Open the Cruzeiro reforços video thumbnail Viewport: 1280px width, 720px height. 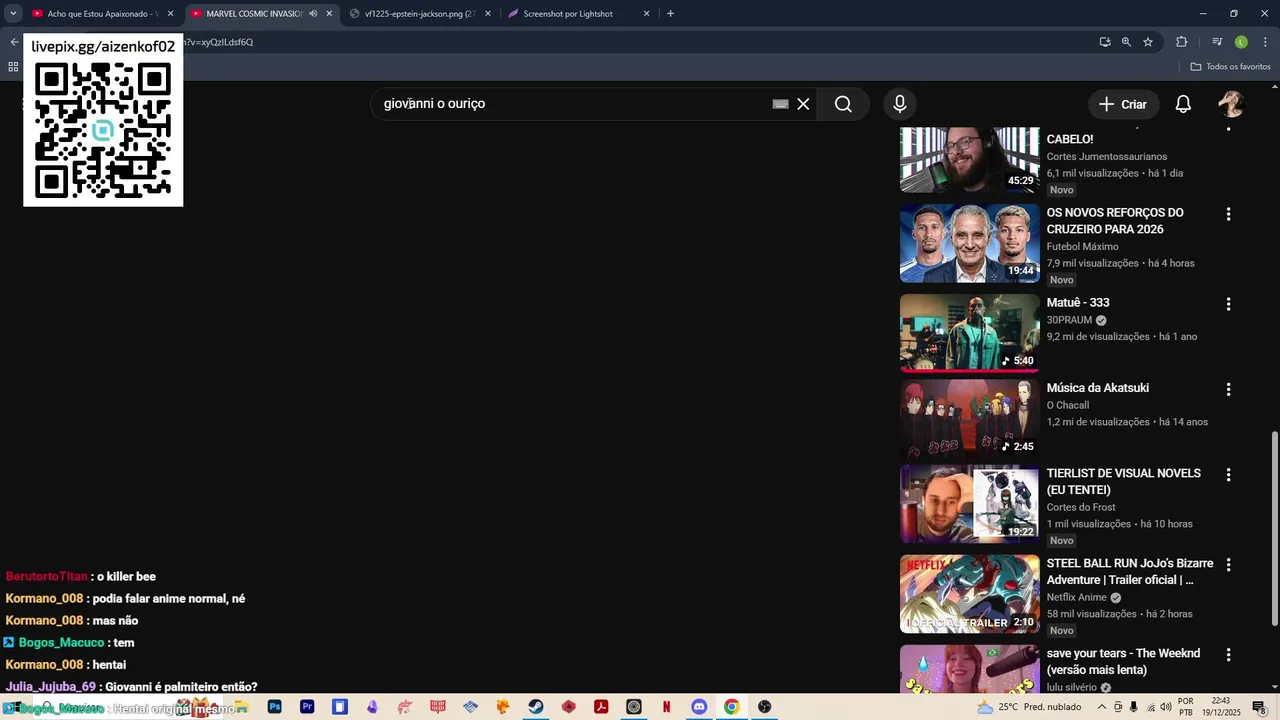[969, 244]
